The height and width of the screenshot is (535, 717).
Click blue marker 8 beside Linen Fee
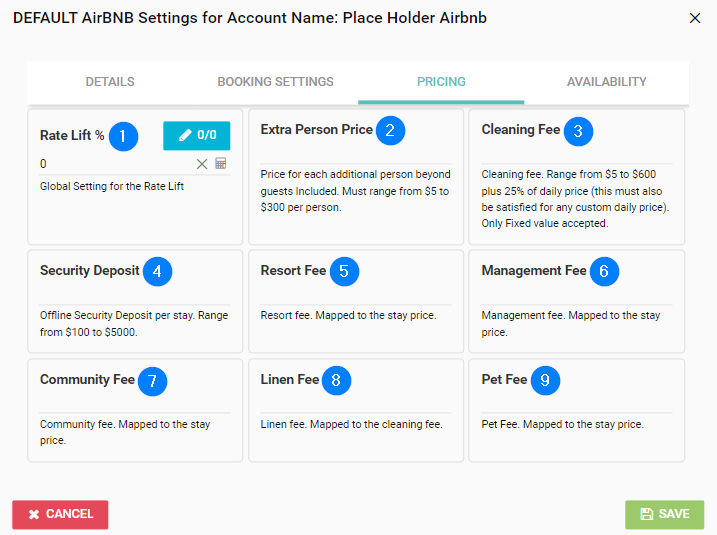pyautogui.click(x=336, y=381)
